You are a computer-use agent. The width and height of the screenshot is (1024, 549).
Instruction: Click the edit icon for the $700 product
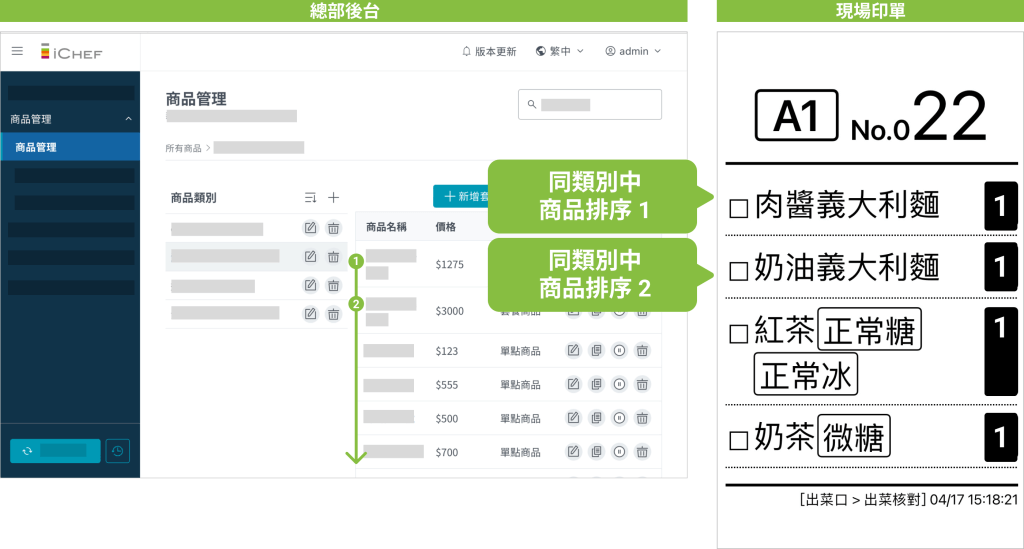(573, 452)
